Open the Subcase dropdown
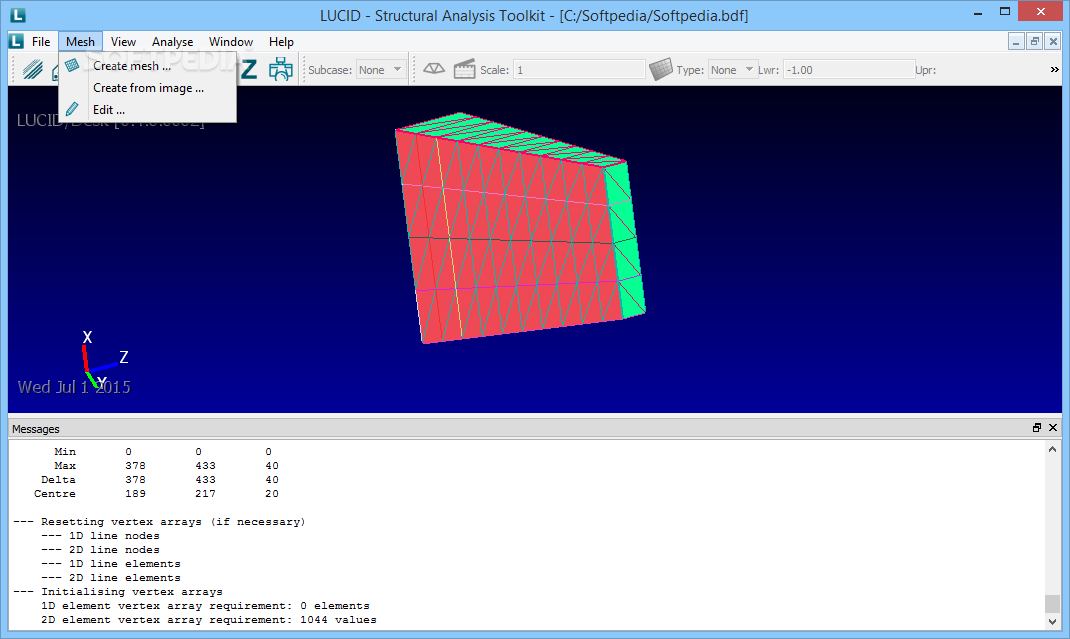The height and width of the screenshot is (639, 1070). 380,70
